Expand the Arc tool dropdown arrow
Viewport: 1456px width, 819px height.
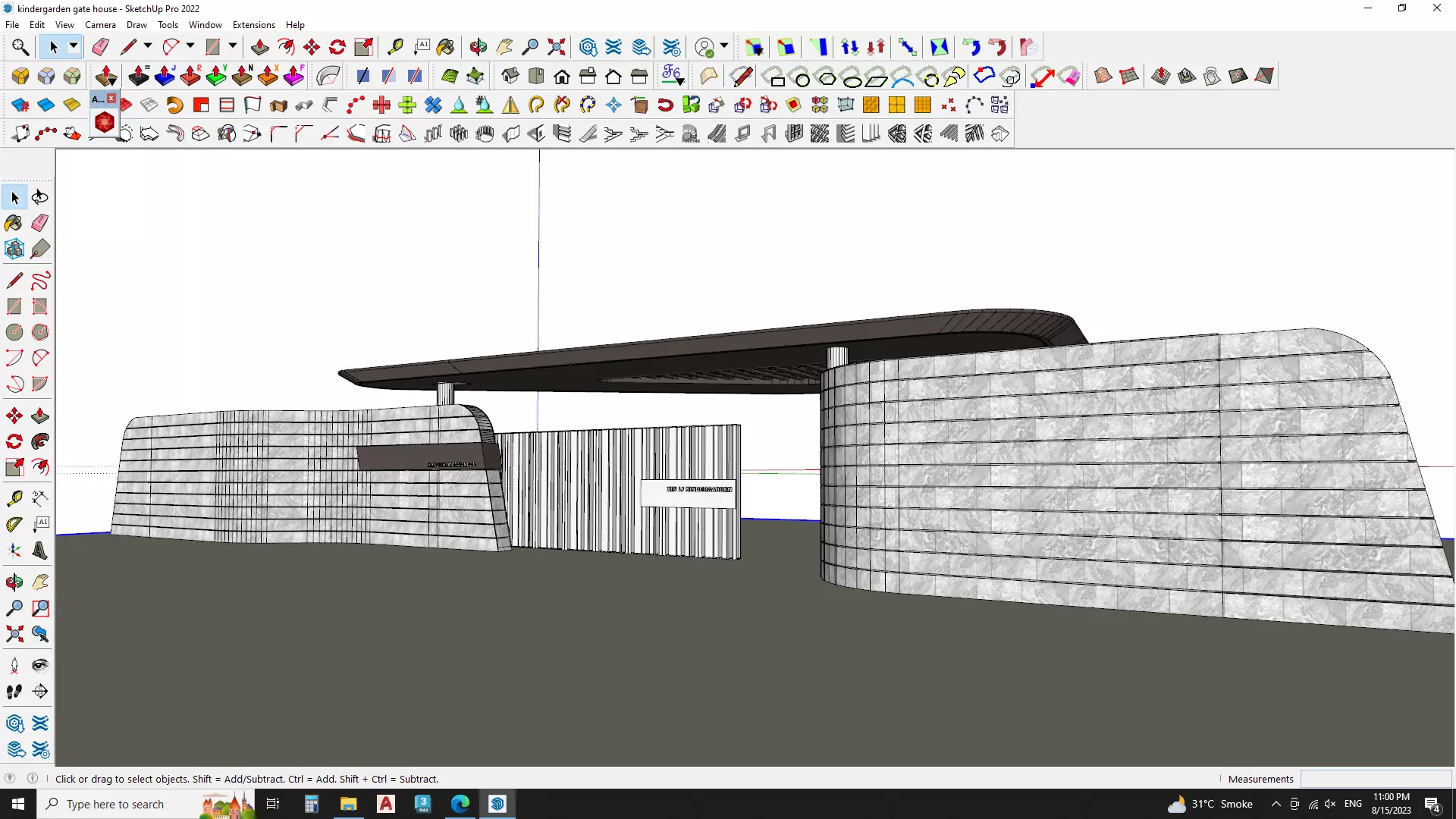[190, 47]
